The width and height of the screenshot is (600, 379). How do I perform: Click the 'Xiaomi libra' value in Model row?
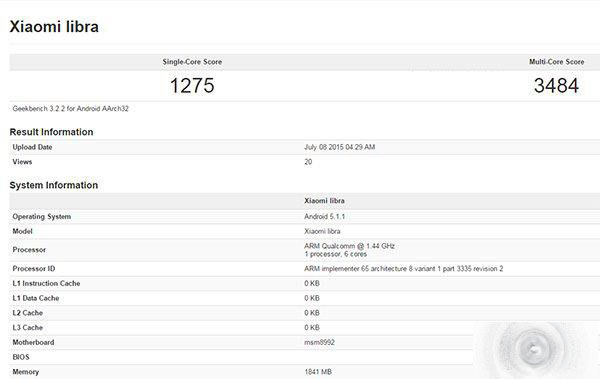pos(322,232)
